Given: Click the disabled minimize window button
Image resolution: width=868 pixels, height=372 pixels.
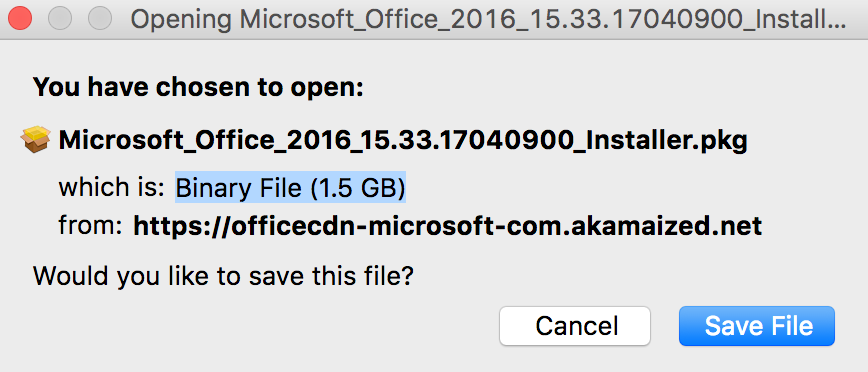Looking at the screenshot, I should click(60, 19).
